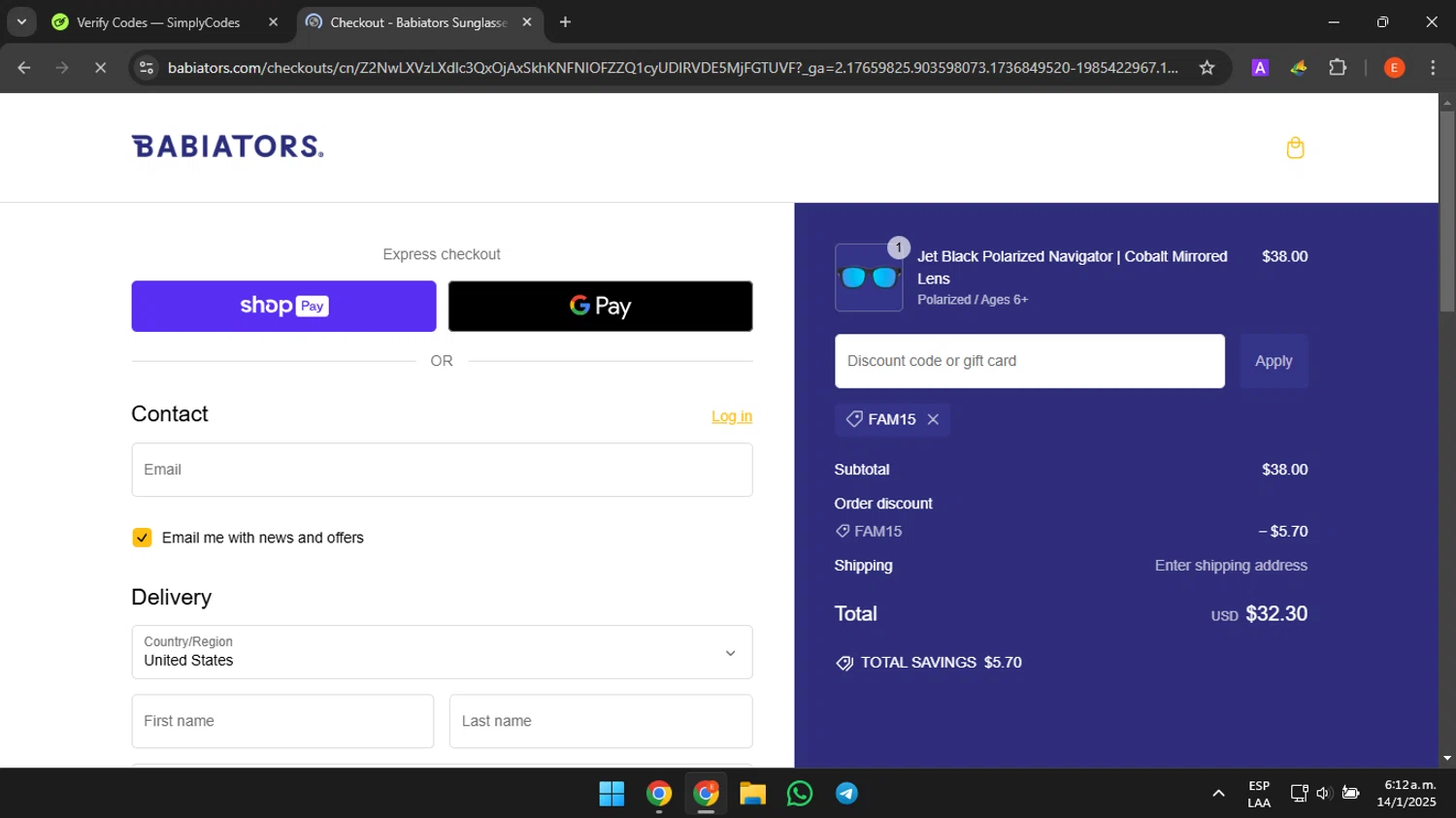The image size is (1456, 818).
Task: Open a new browser tab
Action: point(565,22)
